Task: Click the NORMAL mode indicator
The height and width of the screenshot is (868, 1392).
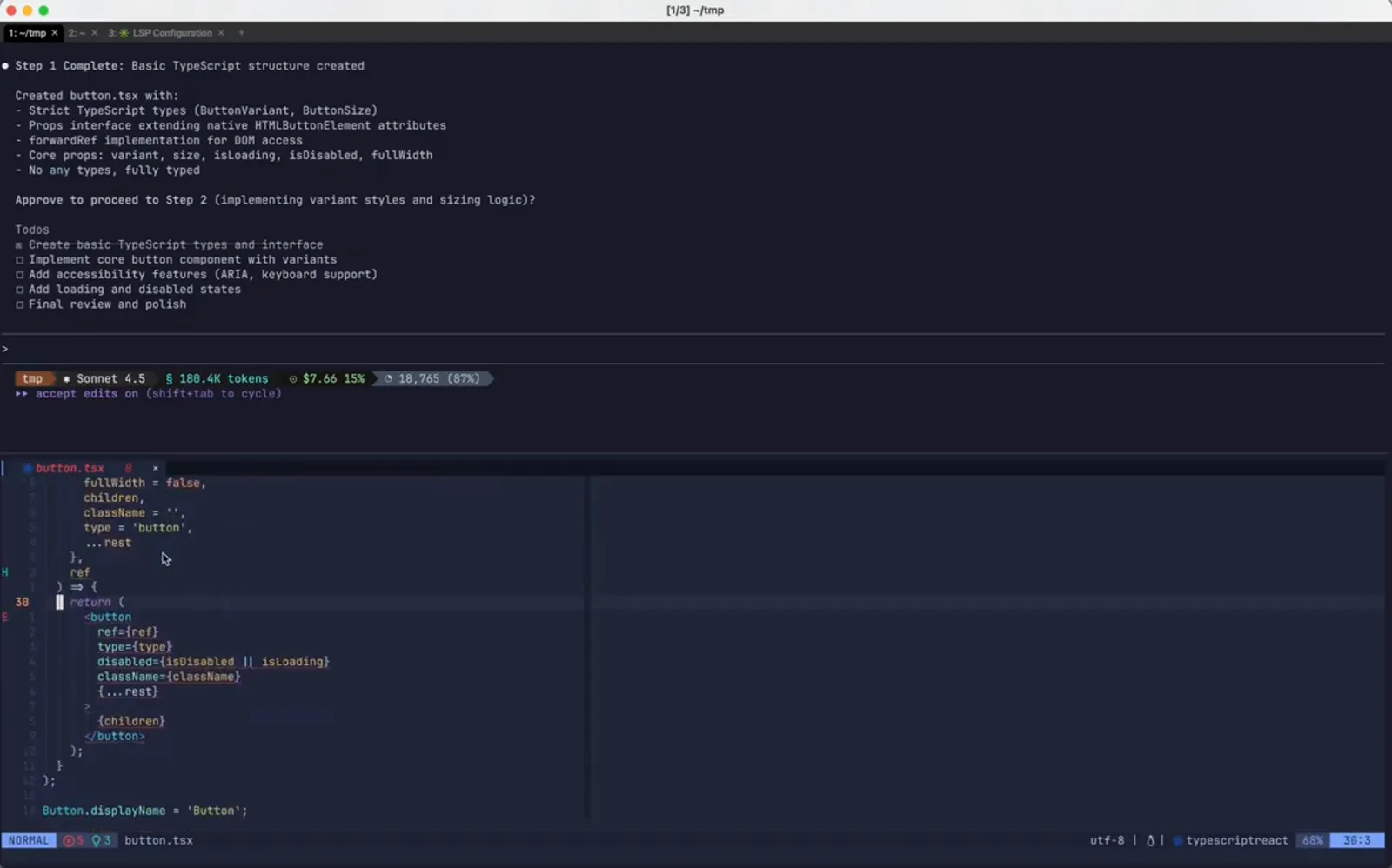Action: point(29,840)
